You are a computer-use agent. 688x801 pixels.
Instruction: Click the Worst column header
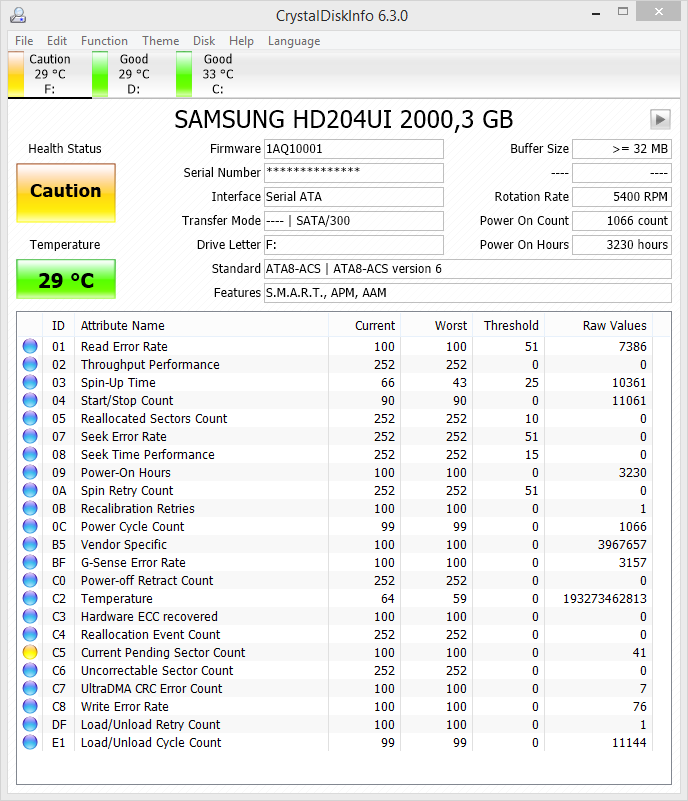click(437, 325)
